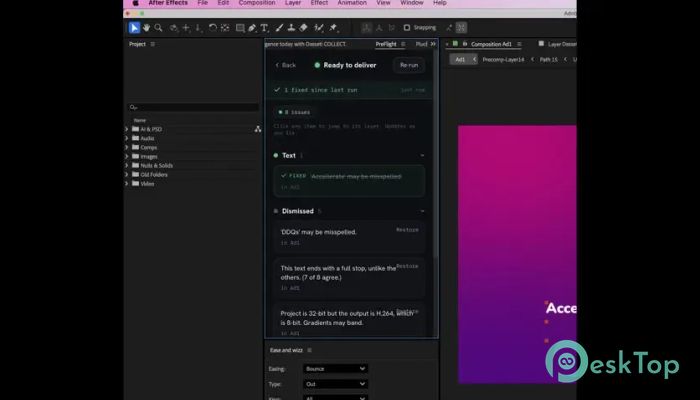Switch to the Composition Ad1 tab

pos(491,44)
